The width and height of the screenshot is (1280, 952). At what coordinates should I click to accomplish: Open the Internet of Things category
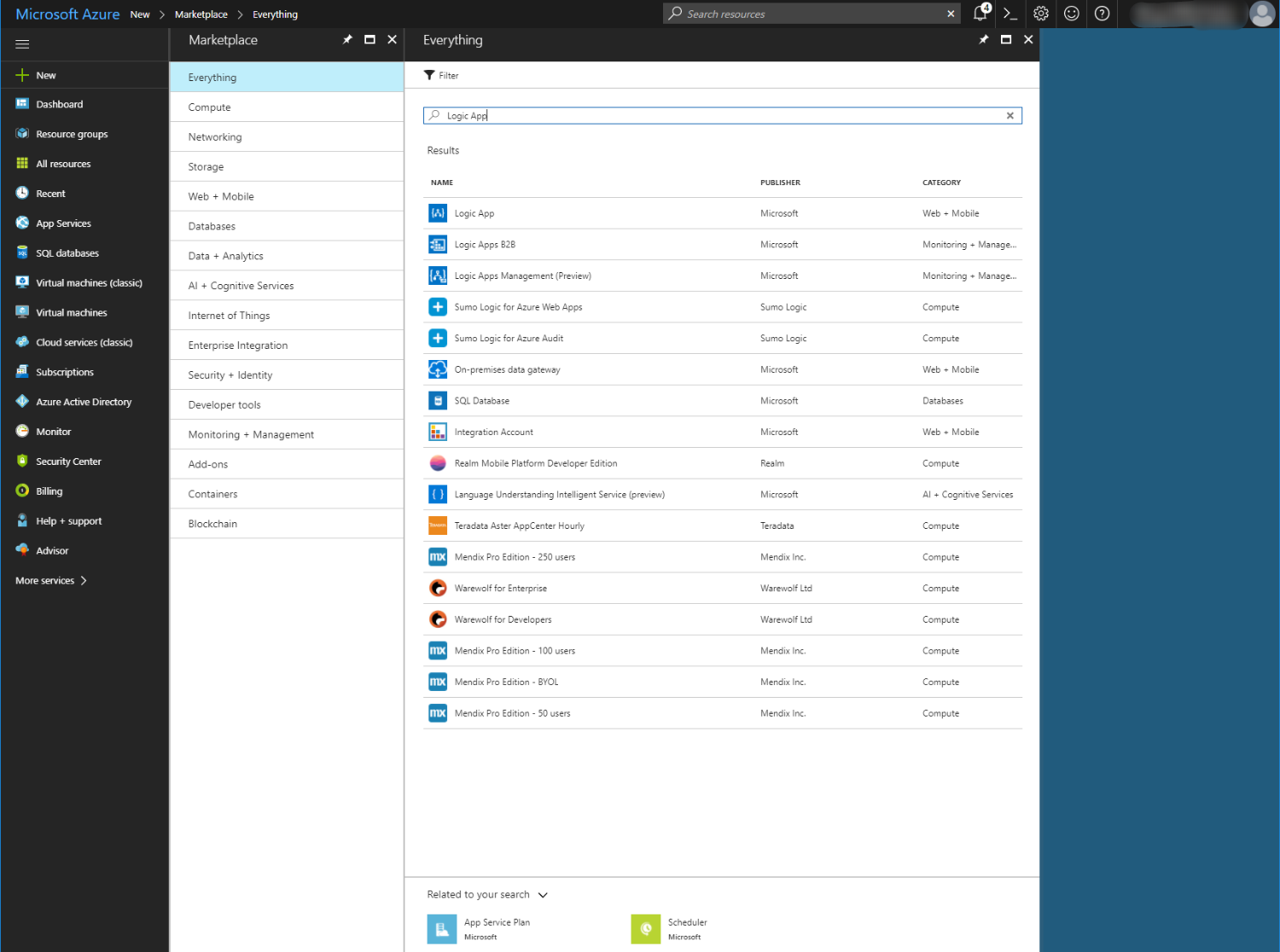coord(287,316)
